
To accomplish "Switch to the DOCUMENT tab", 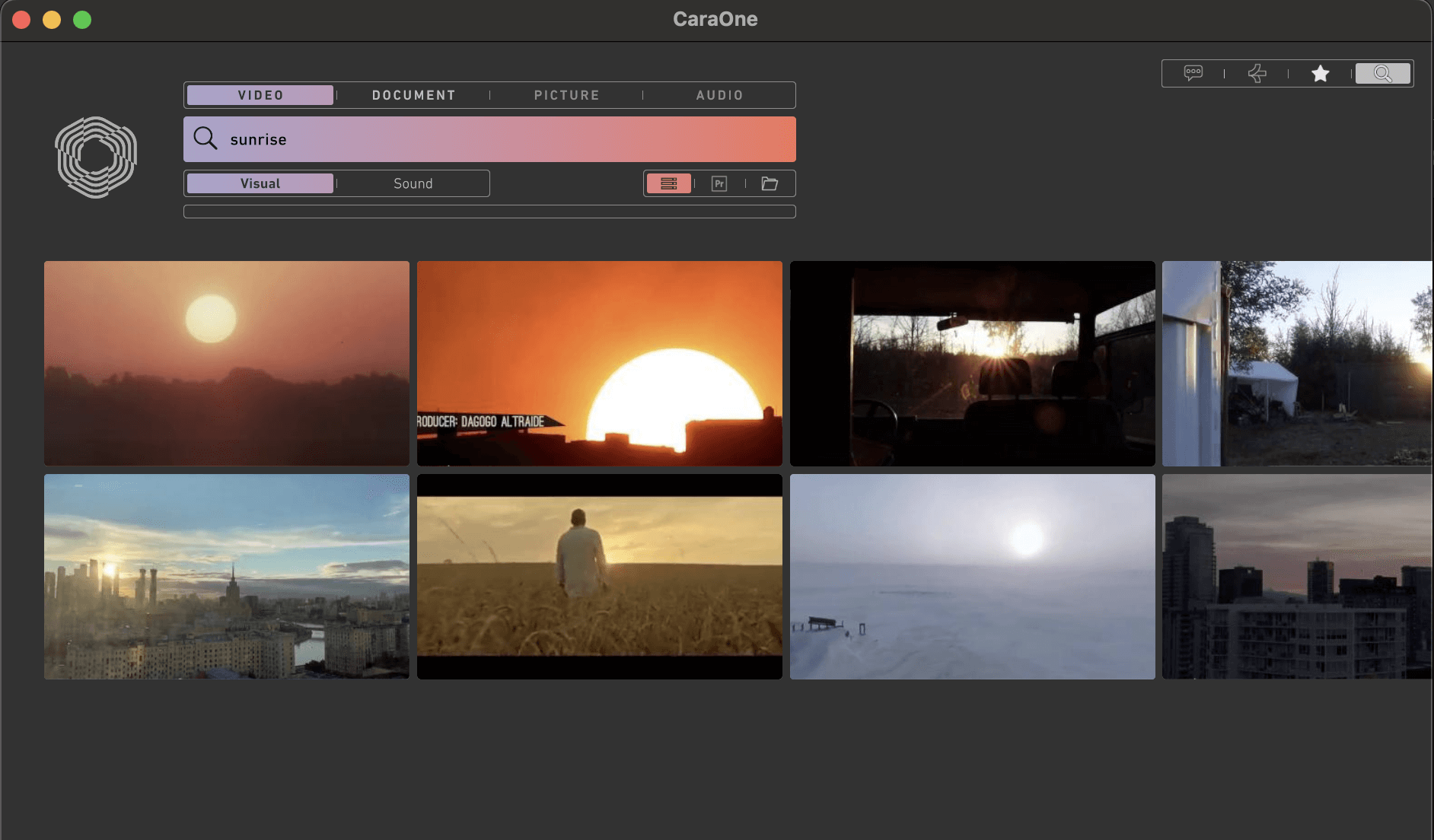I will (x=413, y=95).
